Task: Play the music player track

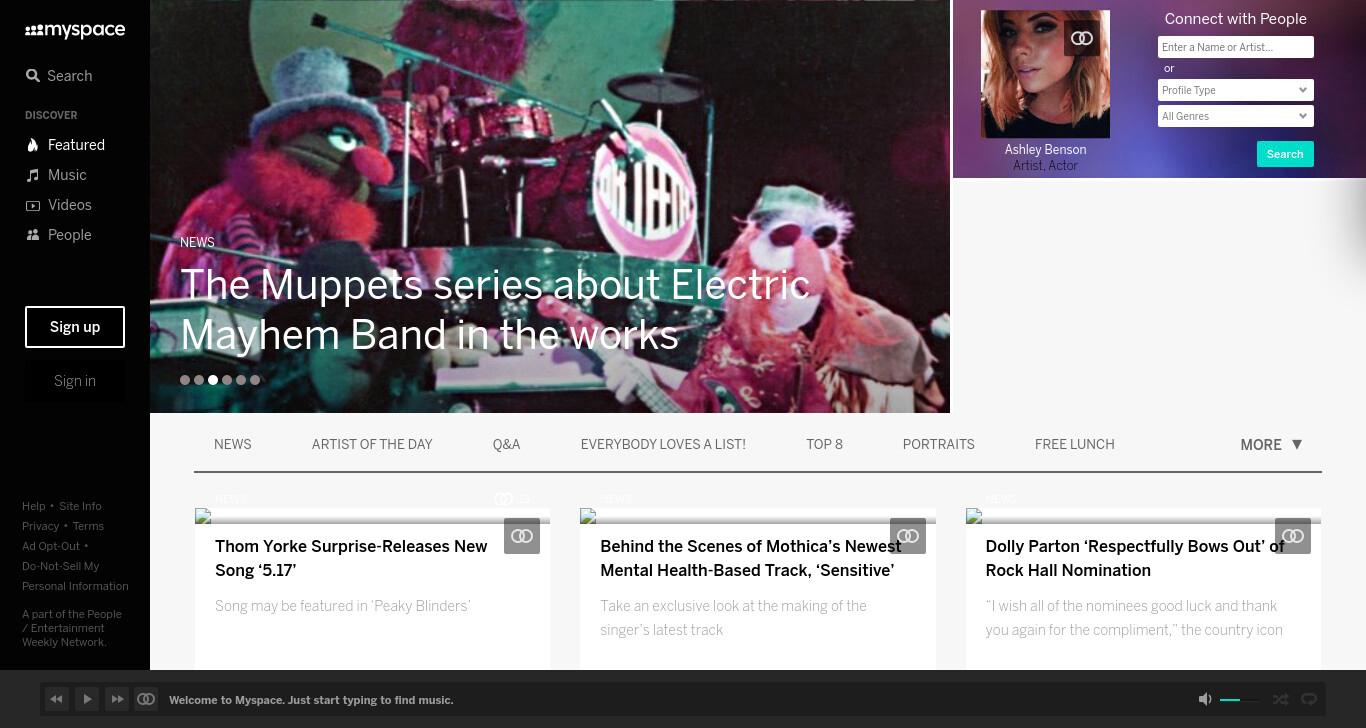Action: [x=87, y=699]
